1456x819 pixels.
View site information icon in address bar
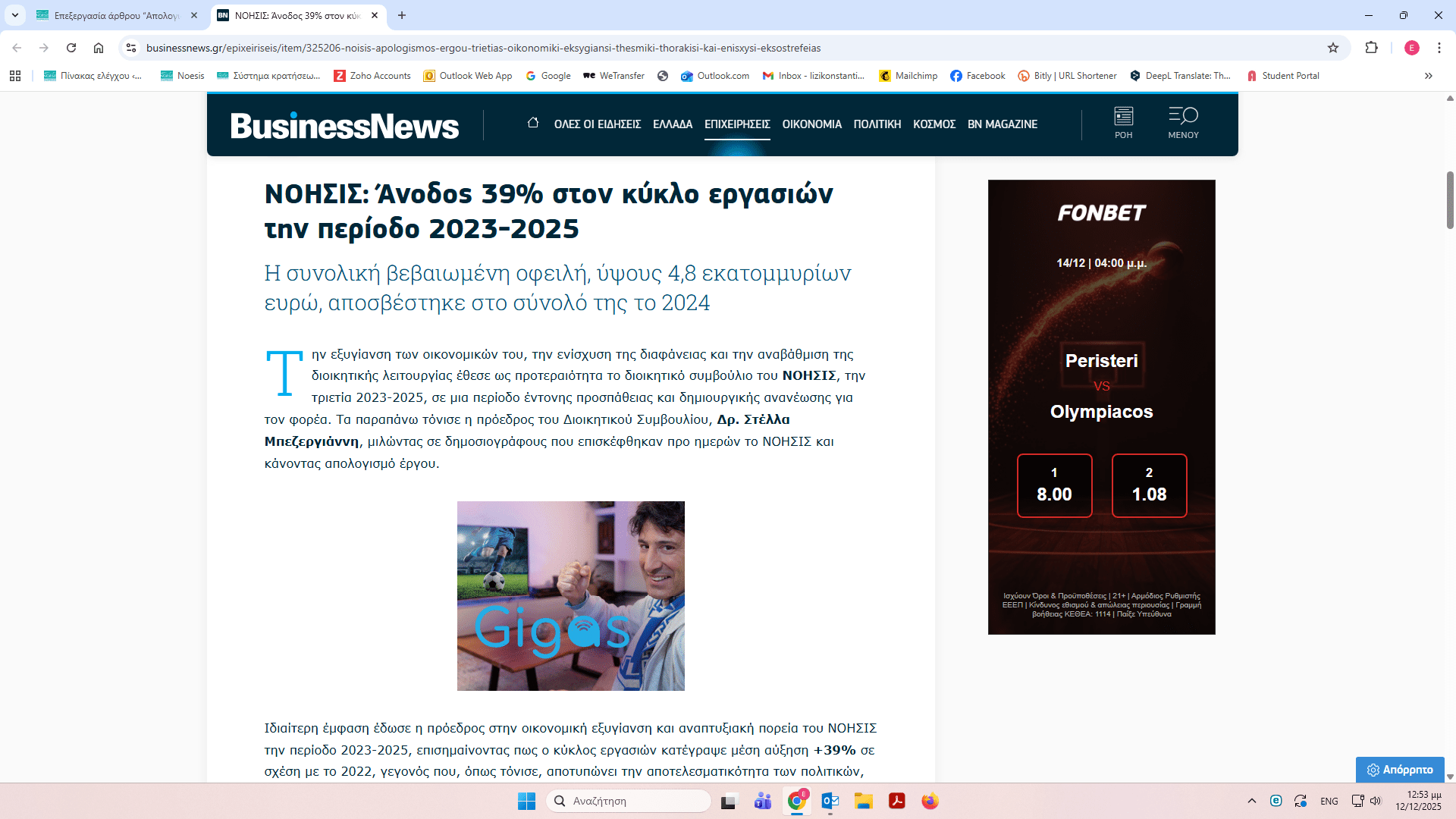131,48
